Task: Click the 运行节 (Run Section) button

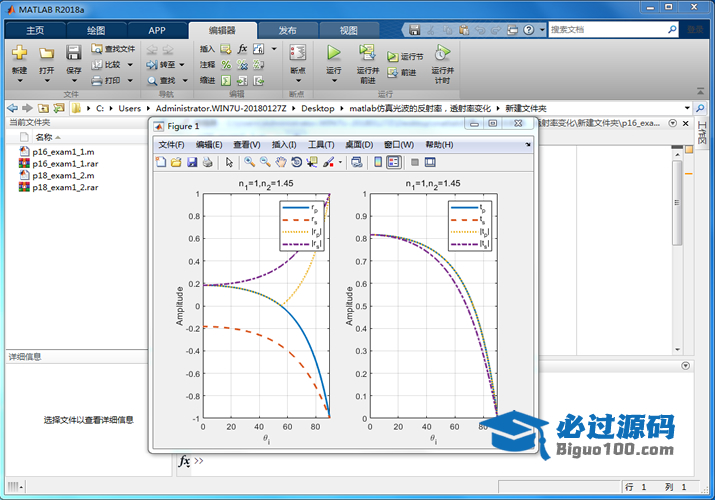Action: [405, 57]
